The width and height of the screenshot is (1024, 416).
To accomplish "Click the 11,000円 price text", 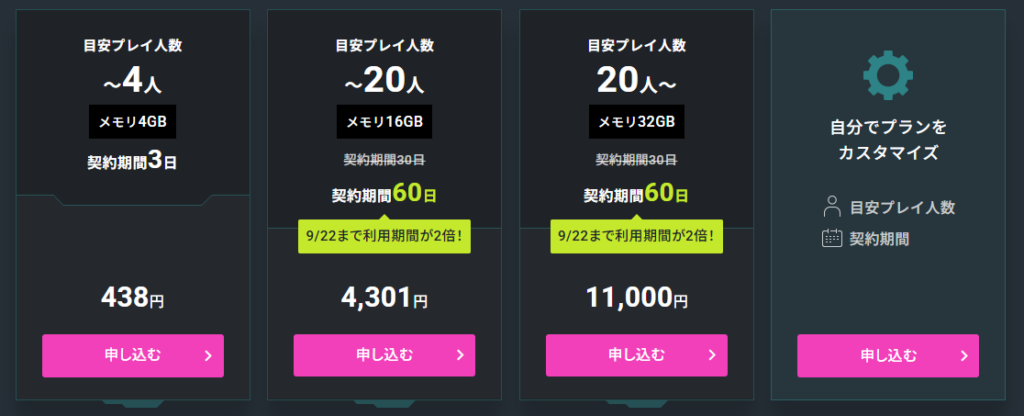I will (637, 298).
